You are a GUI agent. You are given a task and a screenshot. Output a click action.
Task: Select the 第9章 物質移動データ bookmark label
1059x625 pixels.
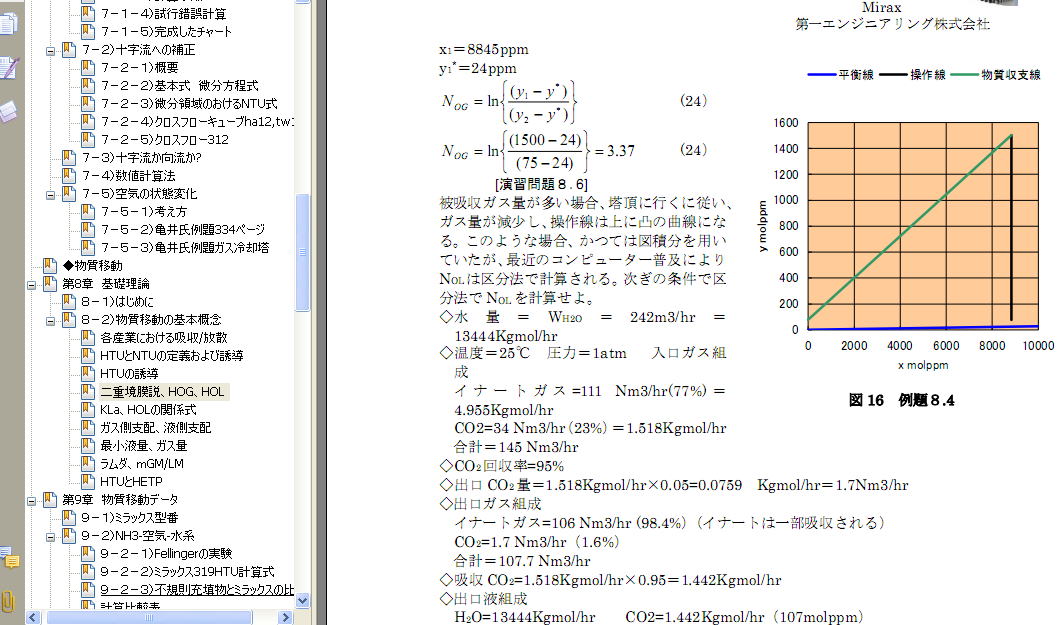(120, 499)
